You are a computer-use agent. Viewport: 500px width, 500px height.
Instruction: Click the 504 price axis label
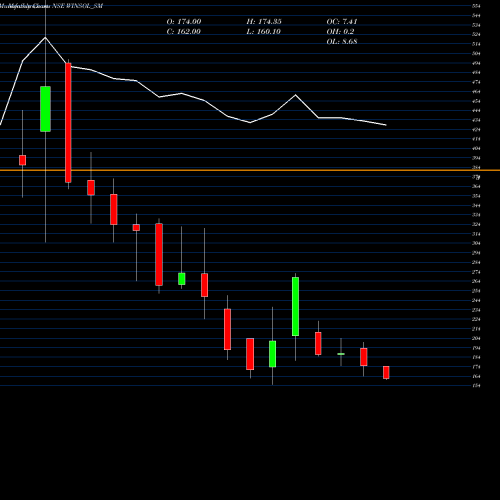tap(476, 53)
